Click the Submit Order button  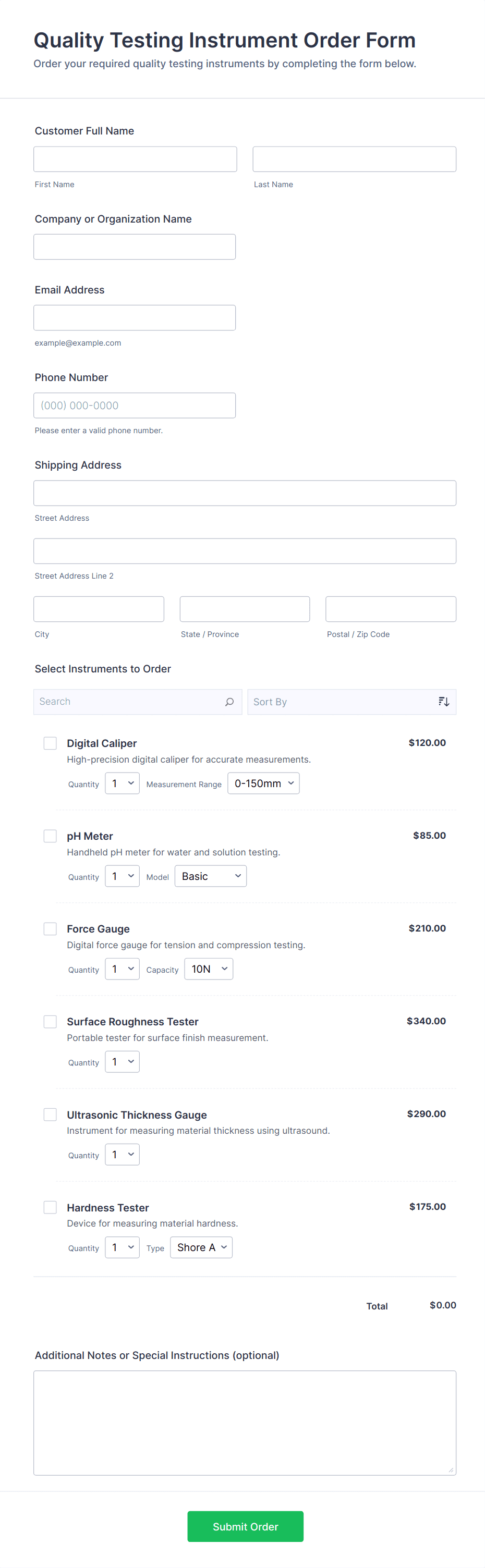tap(245, 1526)
